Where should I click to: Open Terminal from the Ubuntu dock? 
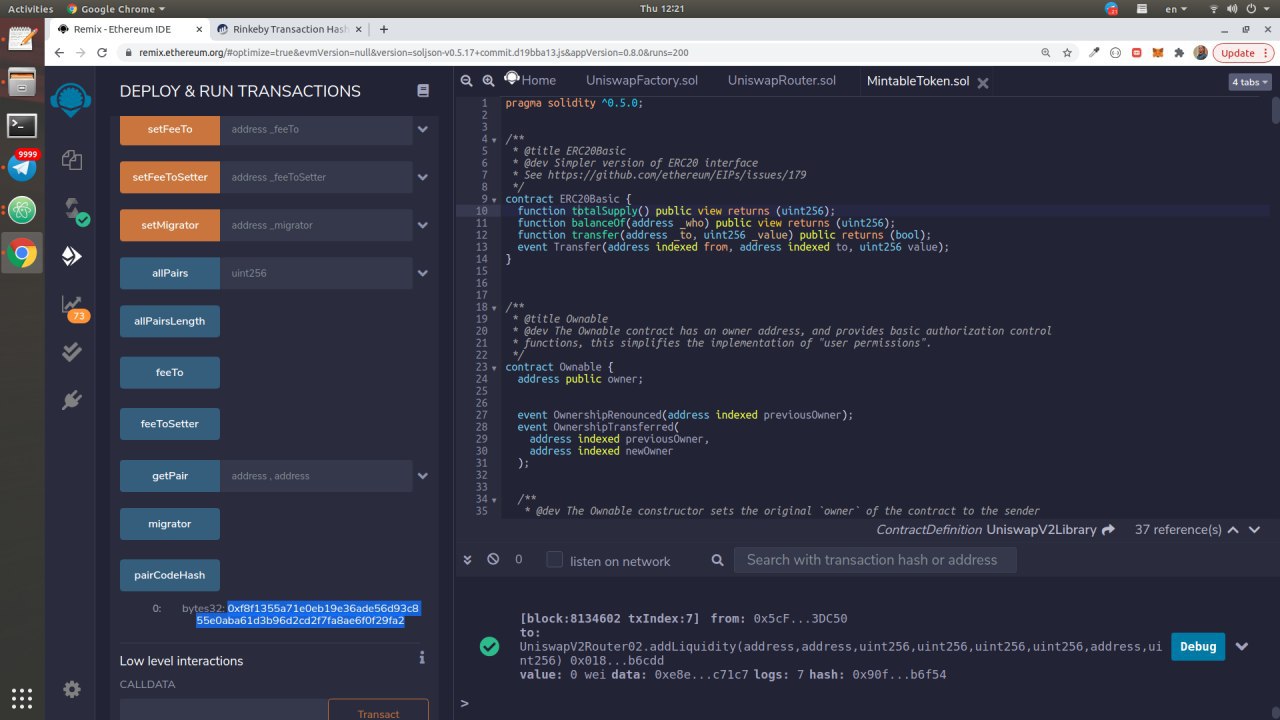pos(22,125)
